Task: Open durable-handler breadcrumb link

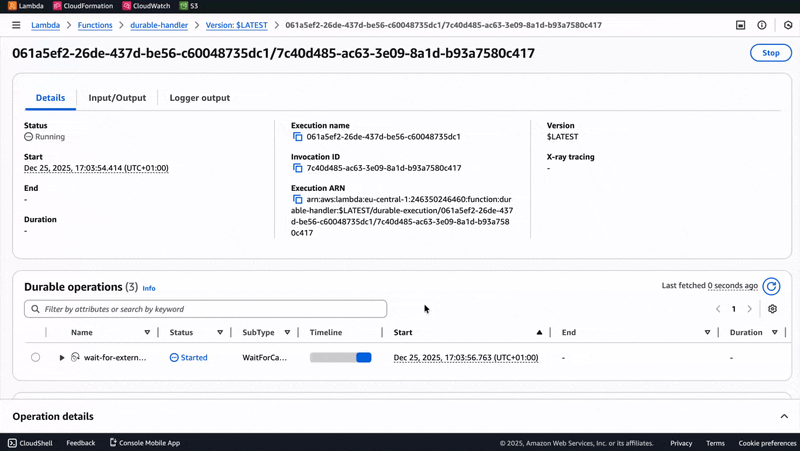Action: pyautogui.click(x=159, y=25)
